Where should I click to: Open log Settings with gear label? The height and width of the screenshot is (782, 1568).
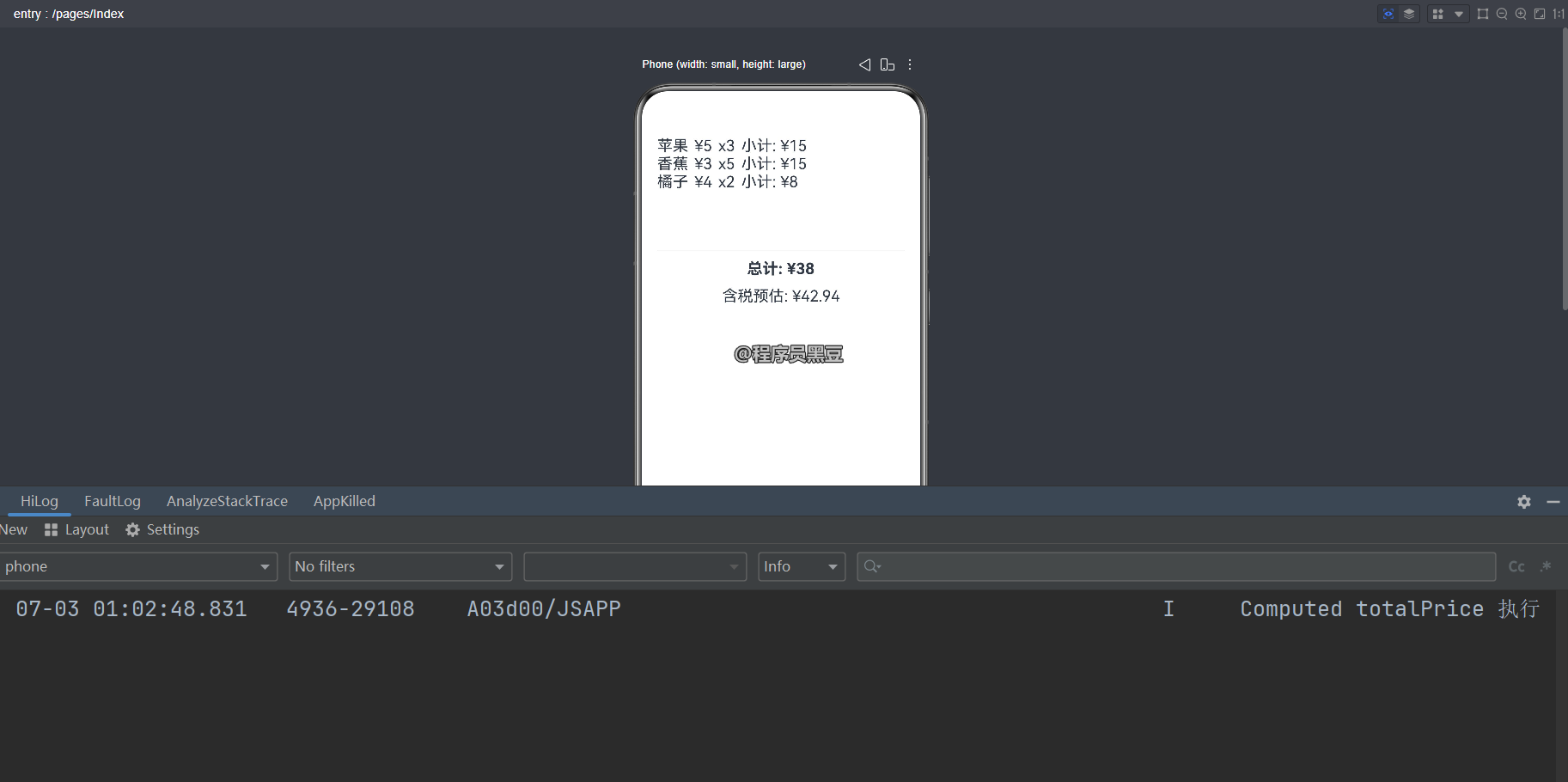(162, 529)
